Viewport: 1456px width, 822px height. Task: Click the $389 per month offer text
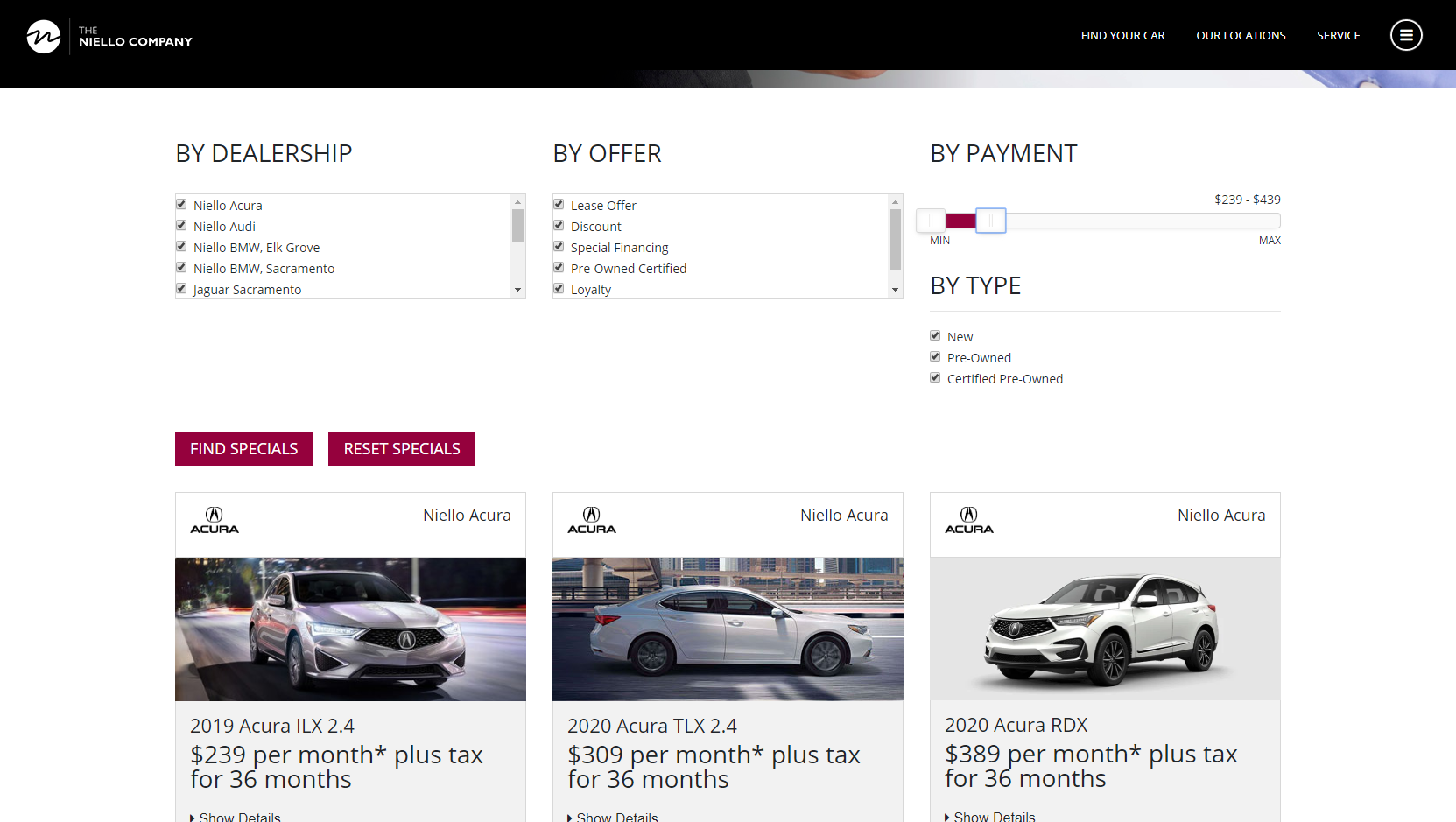point(1091,766)
